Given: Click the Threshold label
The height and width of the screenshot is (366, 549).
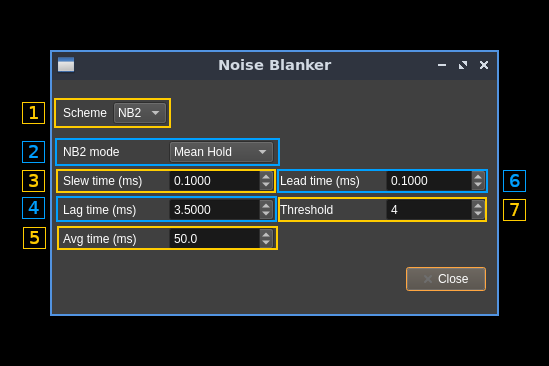Looking at the screenshot, I should pyautogui.click(x=307, y=210).
